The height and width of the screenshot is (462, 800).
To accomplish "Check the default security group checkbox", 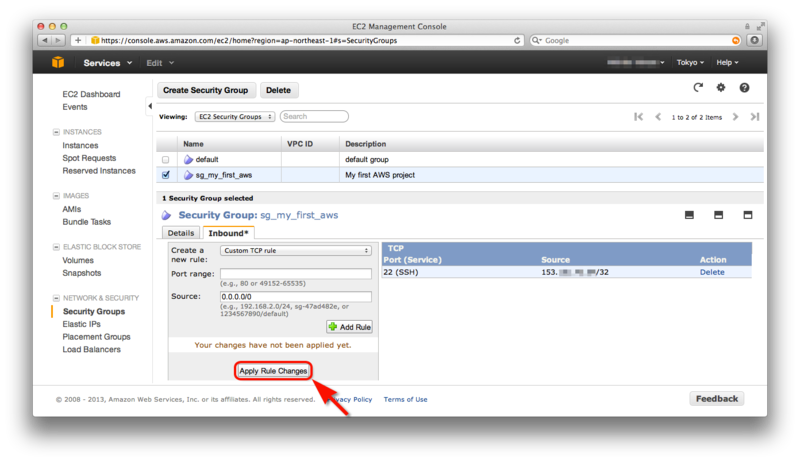I will 165,160.
